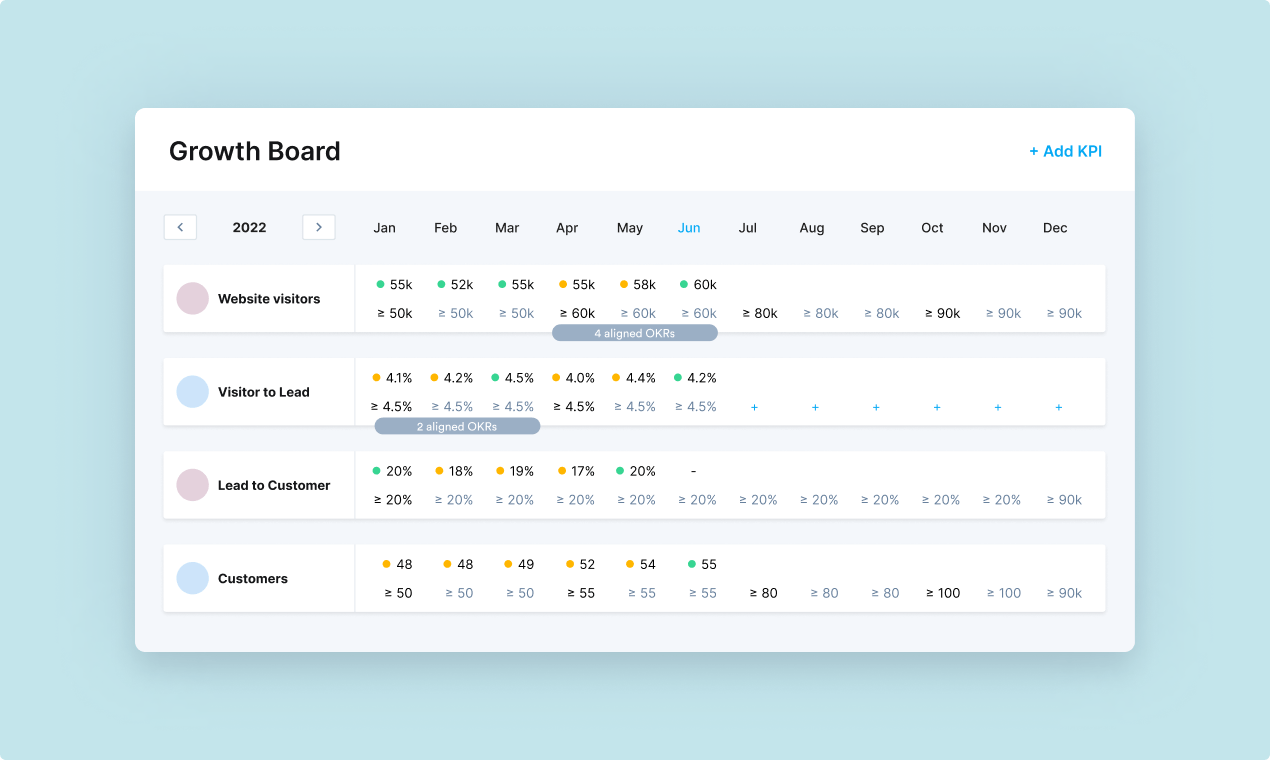Select the Visitor to Lead blue avatar
Viewport: 1270px width, 760px height.
click(193, 392)
